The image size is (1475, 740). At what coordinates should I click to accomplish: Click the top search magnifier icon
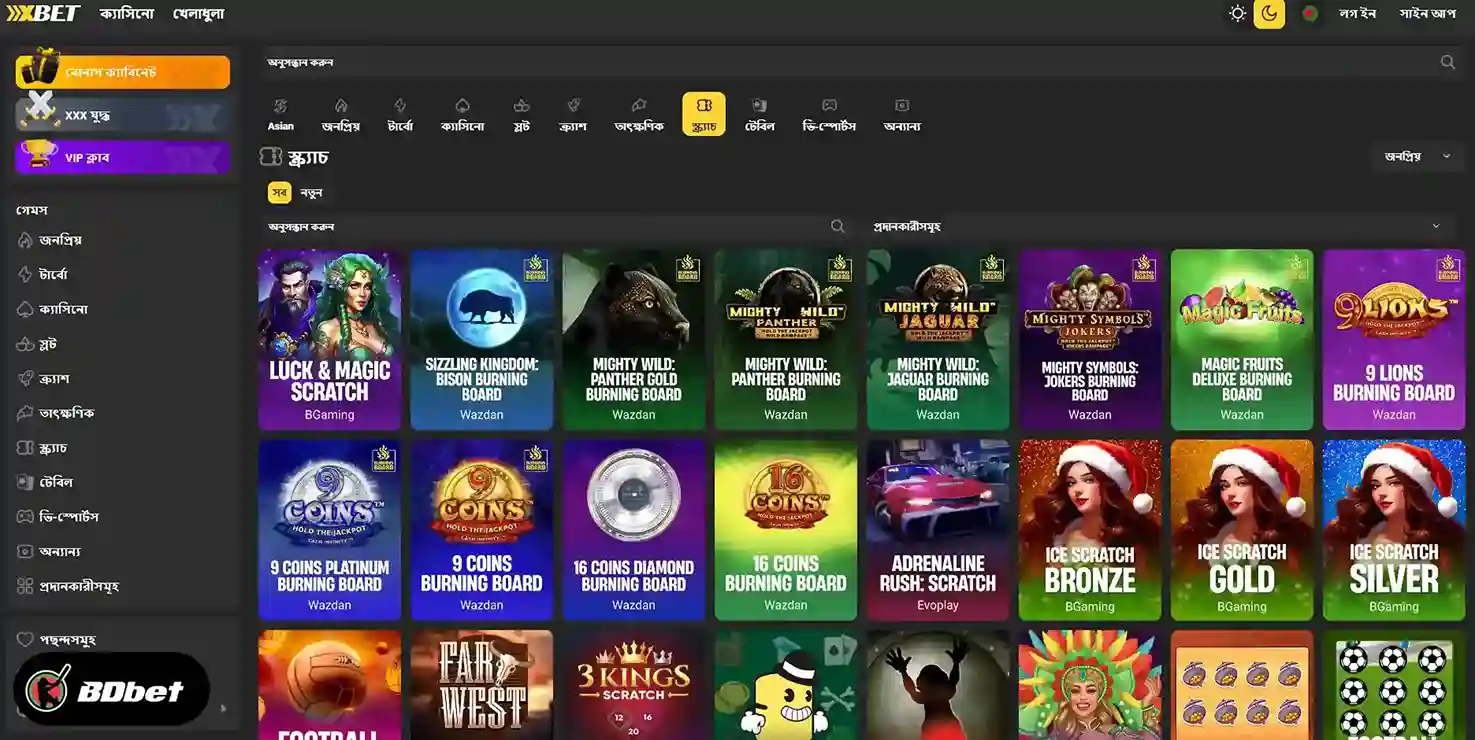point(1447,62)
